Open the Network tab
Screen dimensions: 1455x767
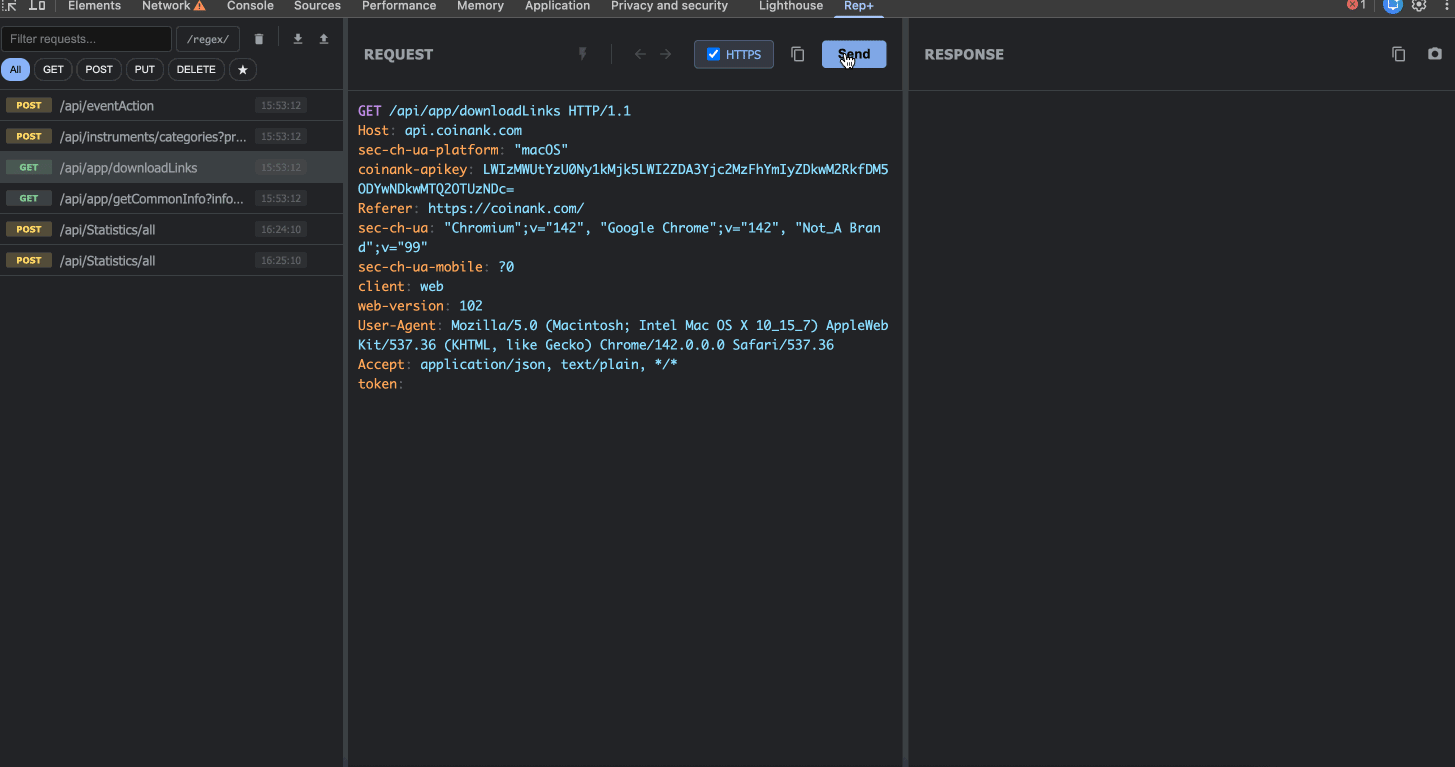click(x=173, y=6)
